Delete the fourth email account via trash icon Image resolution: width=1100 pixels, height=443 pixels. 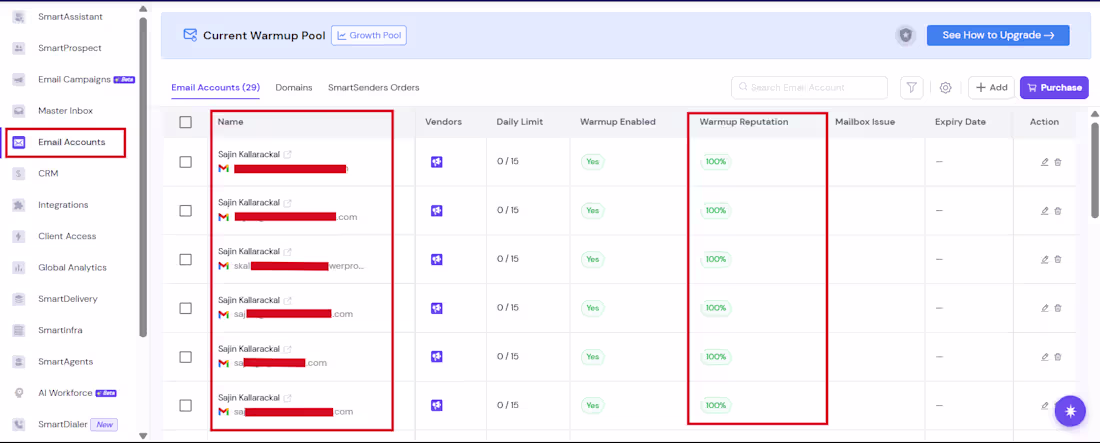click(1058, 308)
